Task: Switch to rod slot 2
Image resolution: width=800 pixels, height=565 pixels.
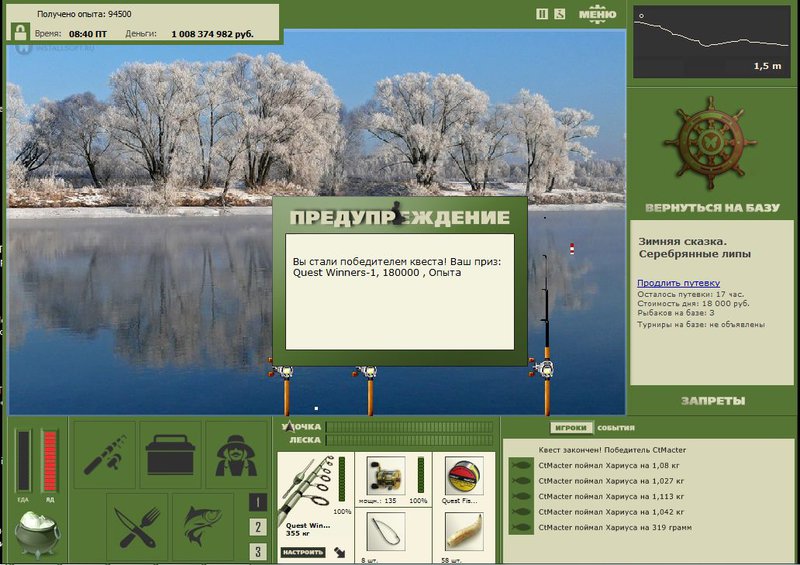Action: tap(258, 527)
